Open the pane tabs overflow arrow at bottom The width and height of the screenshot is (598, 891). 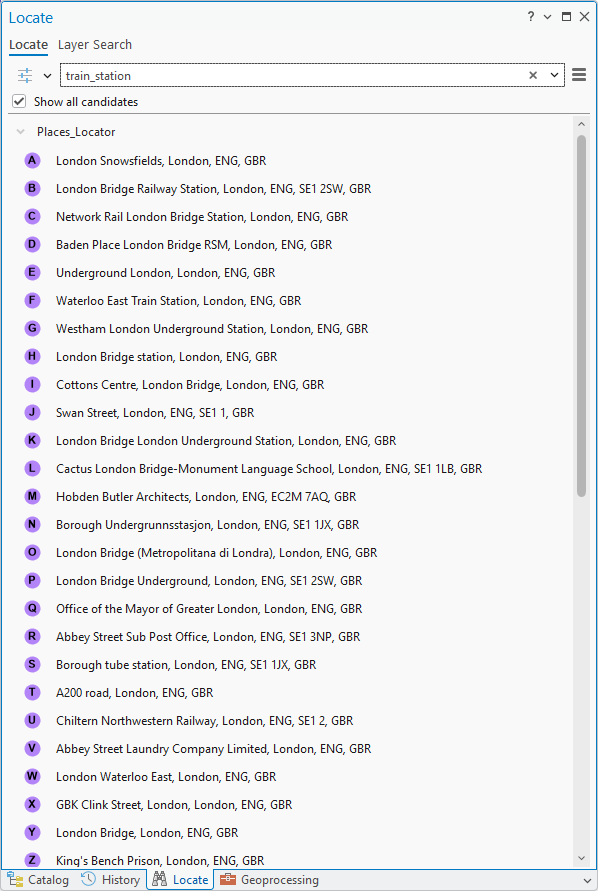pyautogui.click(x=587, y=881)
